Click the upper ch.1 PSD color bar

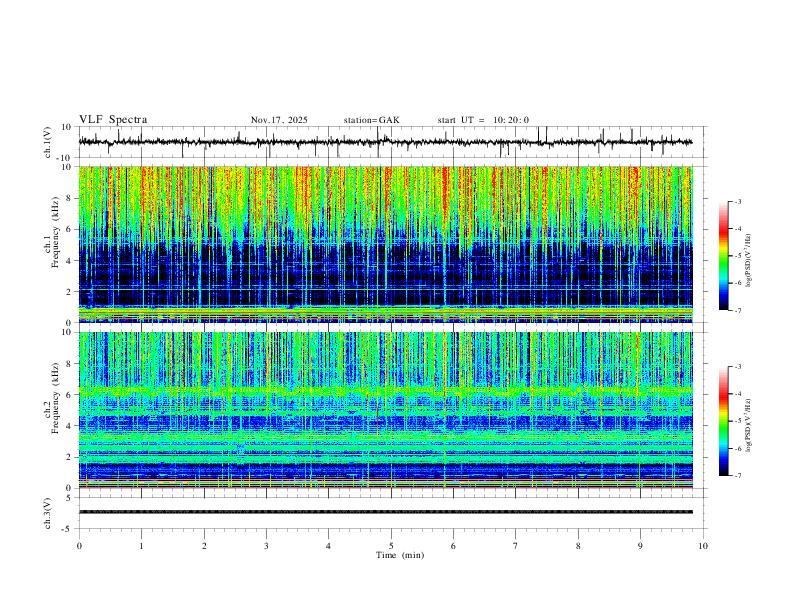[x=724, y=256]
